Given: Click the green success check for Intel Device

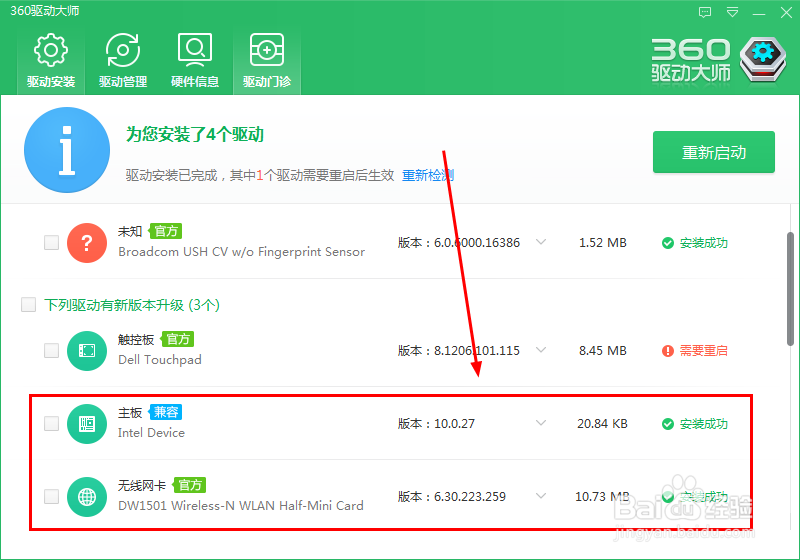Looking at the screenshot, I should pyautogui.click(x=667, y=424).
